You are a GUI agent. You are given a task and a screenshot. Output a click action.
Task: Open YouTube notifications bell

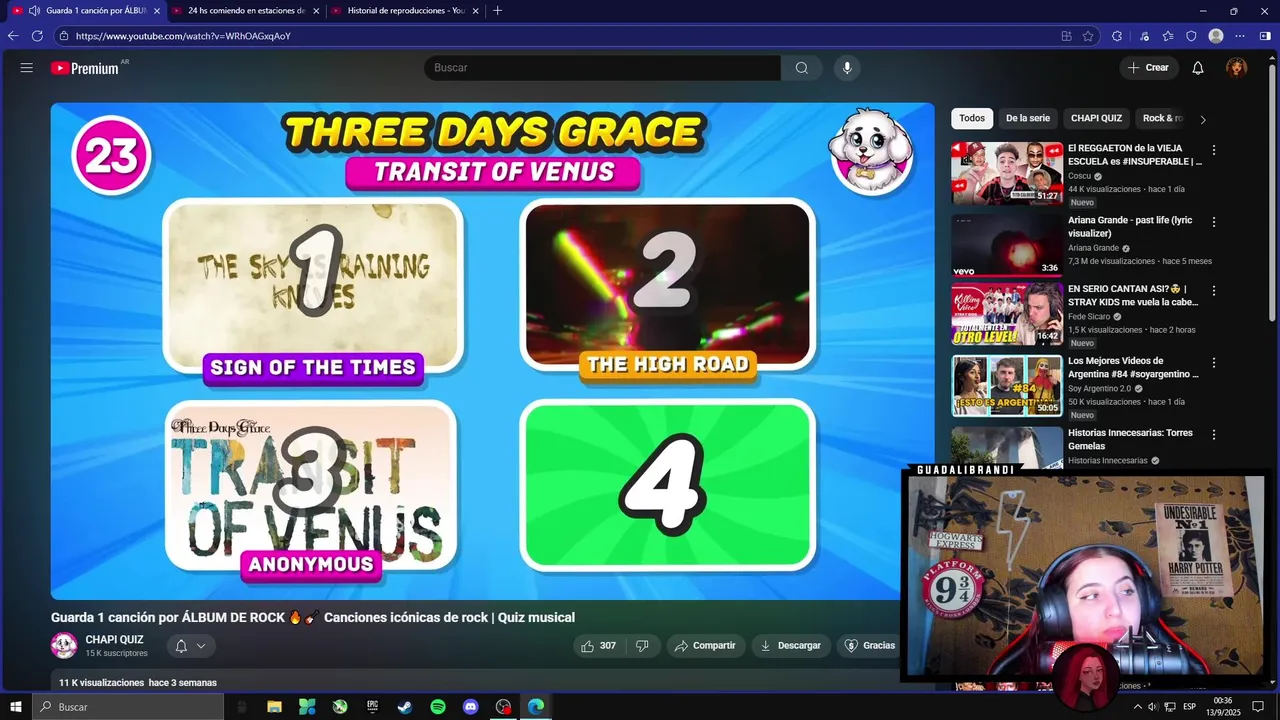pyautogui.click(x=1198, y=68)
